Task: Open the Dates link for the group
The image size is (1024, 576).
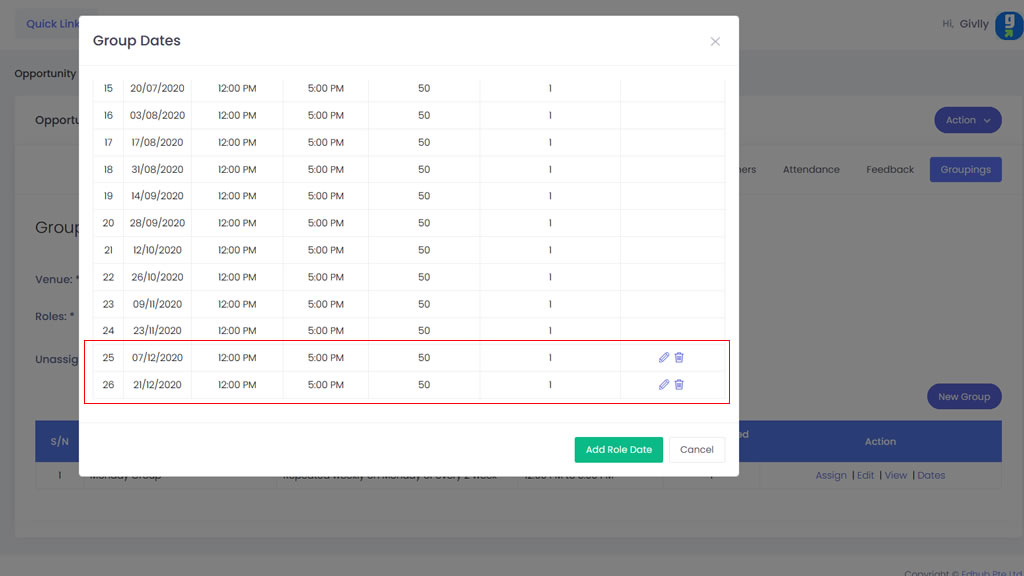Action: [x=931, y=476]
